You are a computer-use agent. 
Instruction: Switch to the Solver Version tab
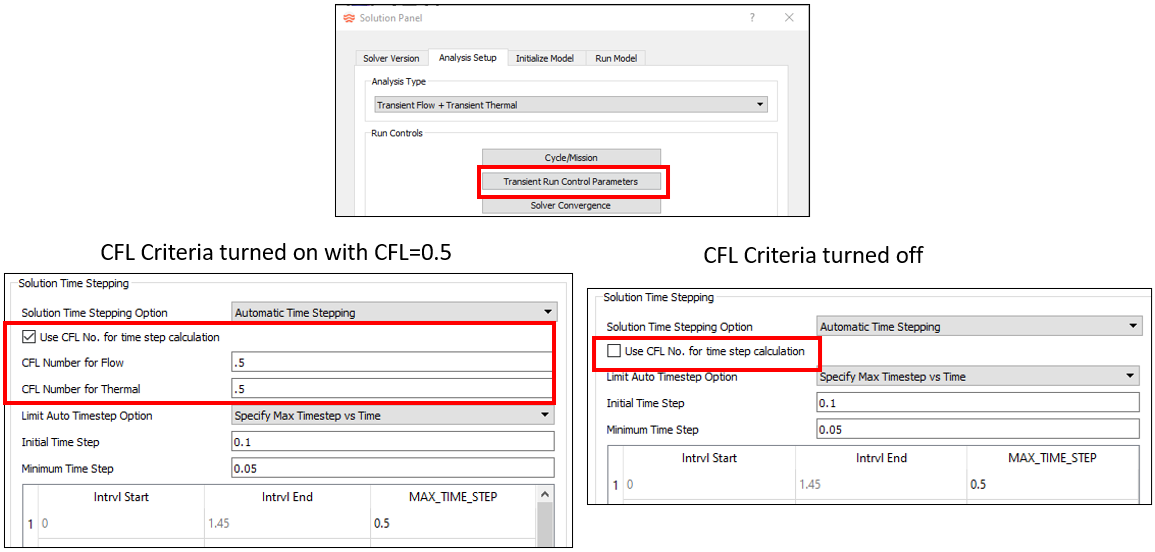click(391, 58)
